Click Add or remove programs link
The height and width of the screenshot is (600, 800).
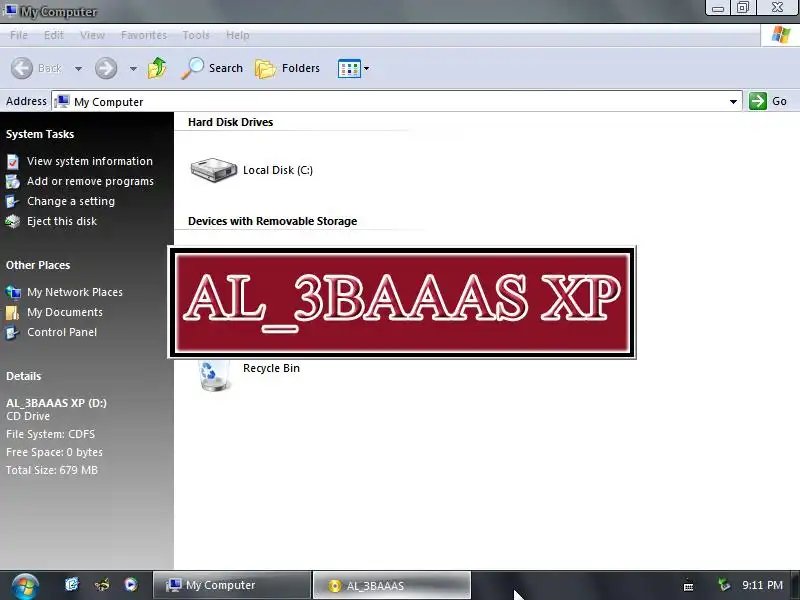point(90,181)
